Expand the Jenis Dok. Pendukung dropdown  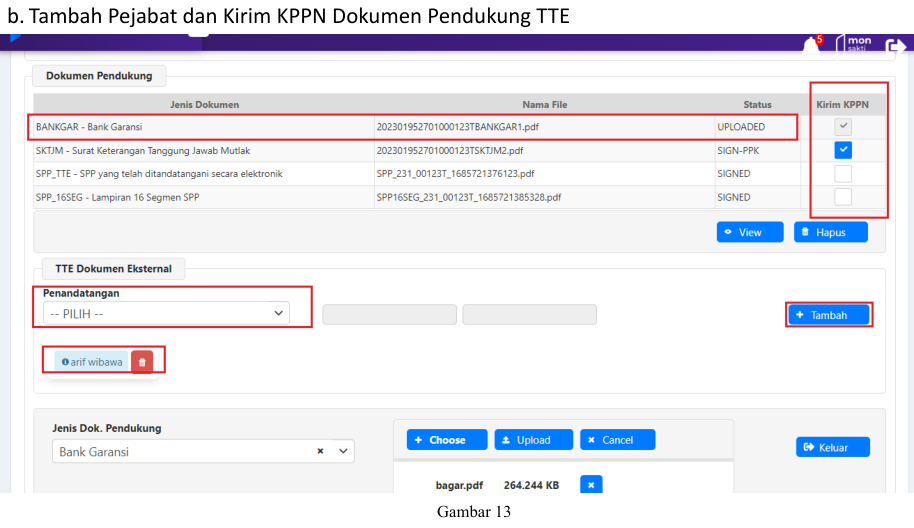click(x=344, y=452)
